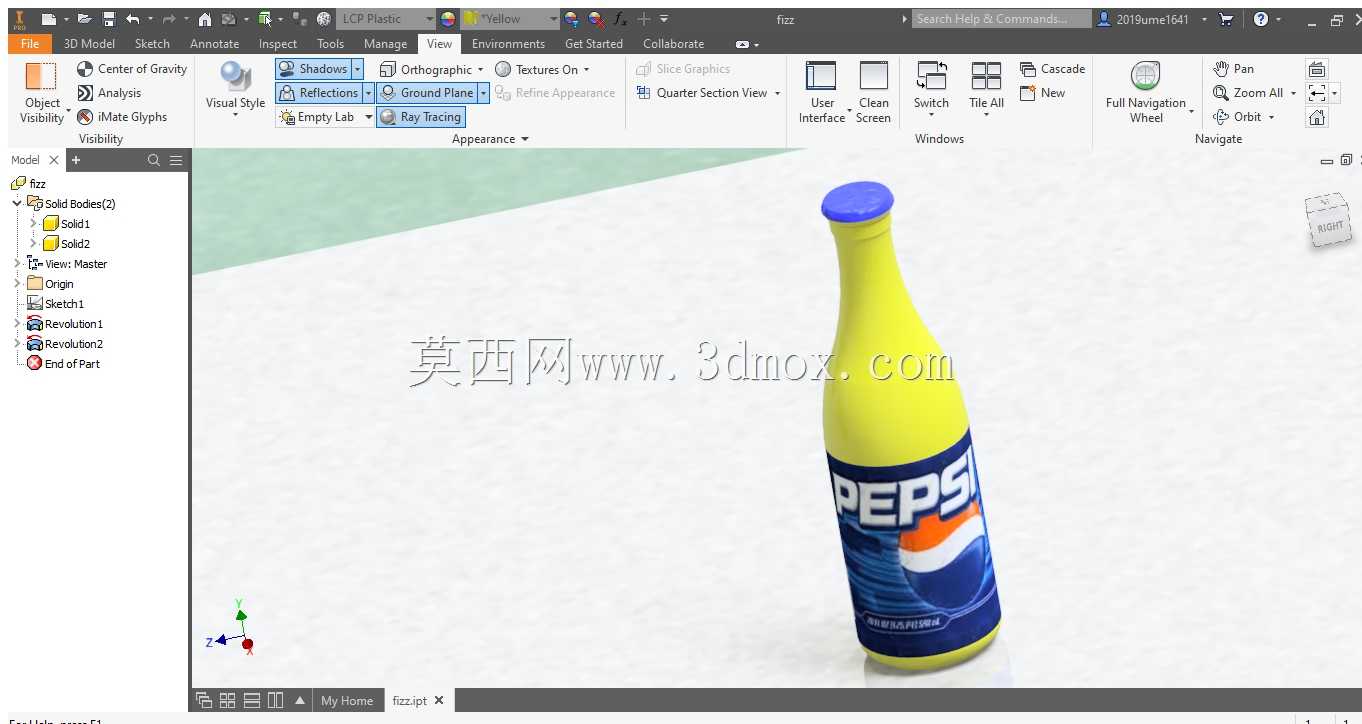Open the shopping cart icon
This screenshot has height=724, width=1362.
[x=1227, y=19]
